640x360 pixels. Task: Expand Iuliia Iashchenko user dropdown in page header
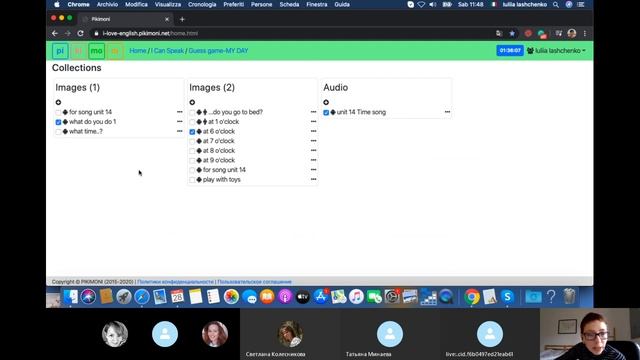(x=556, y=51)
